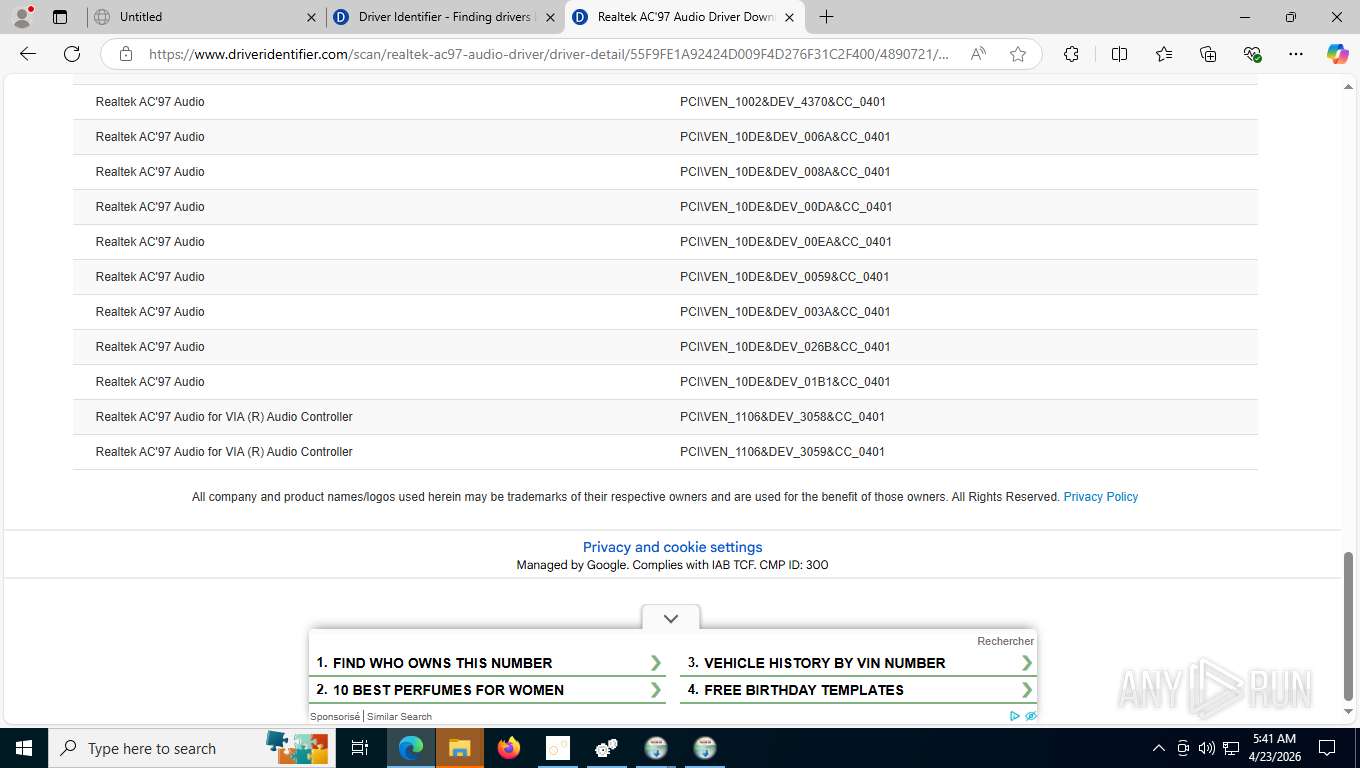Image resolution: width=1360 pixels, height=768 pixels.
Task: Open the Collections icon
Action: (1208, 54)
